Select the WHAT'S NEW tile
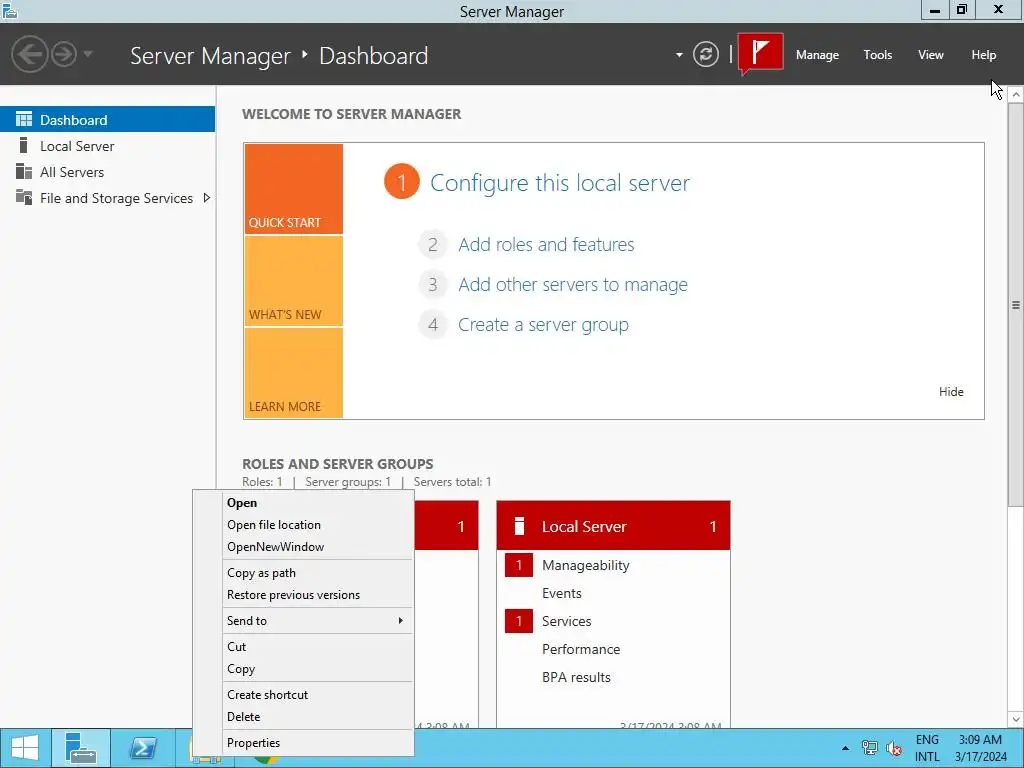Image resolution: width=1024 pixels, height=768 pixels. coord(293,281)
